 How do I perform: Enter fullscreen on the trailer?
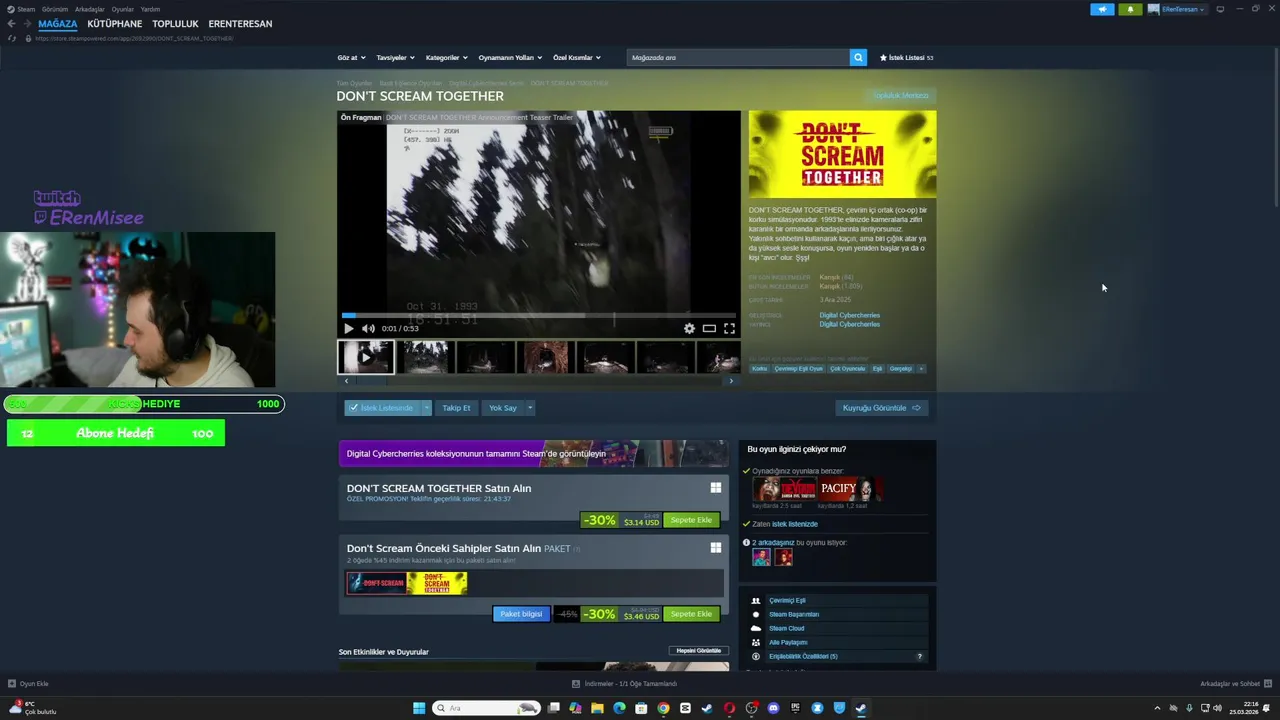[x=729, y=328]
